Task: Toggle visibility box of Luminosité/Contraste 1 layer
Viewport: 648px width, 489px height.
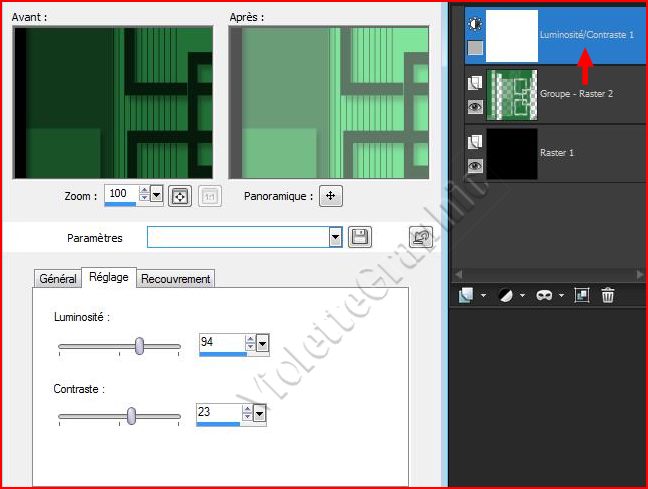Action: [x=475, y=48]
